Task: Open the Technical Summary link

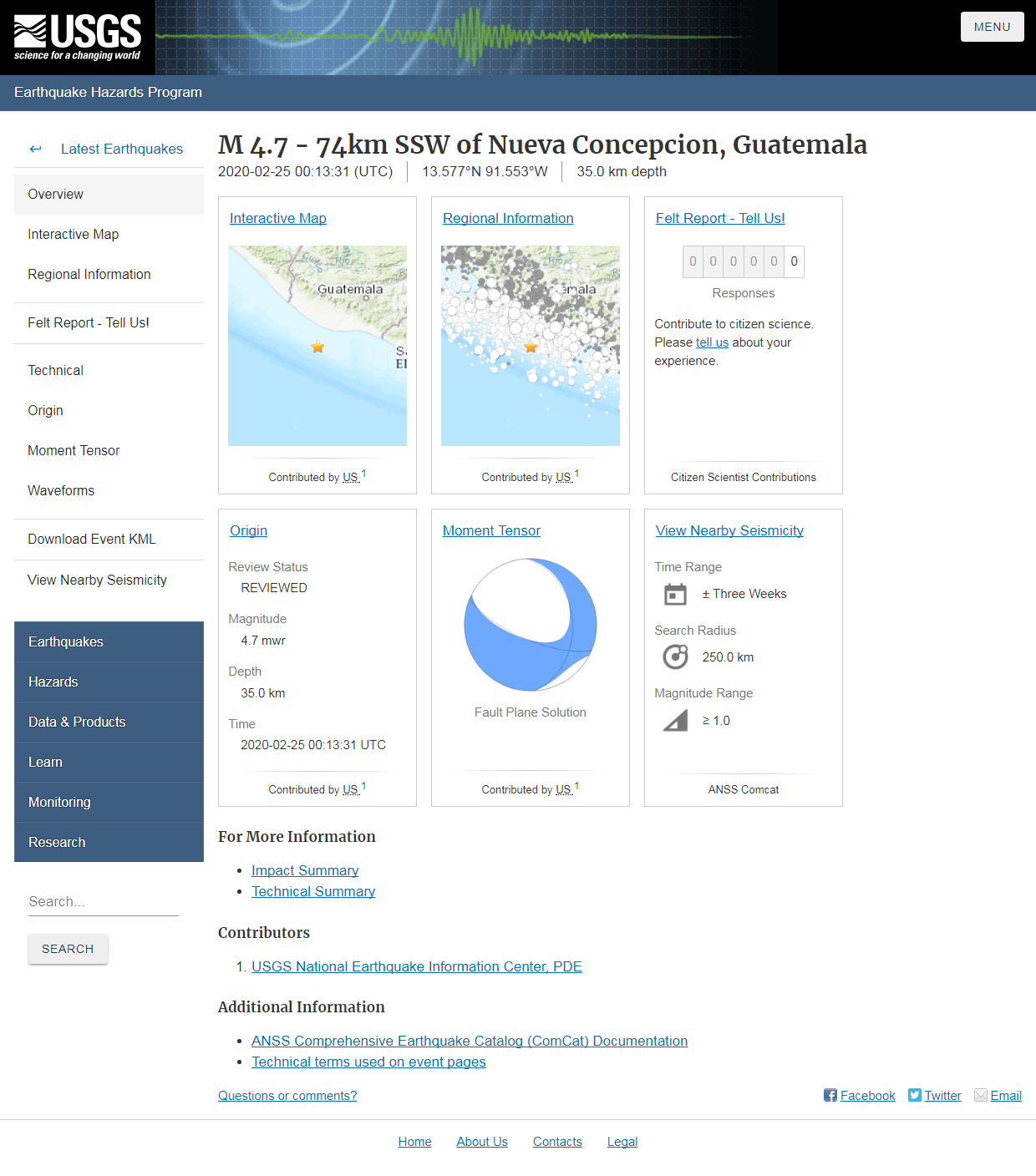Action: click(313, 891)
